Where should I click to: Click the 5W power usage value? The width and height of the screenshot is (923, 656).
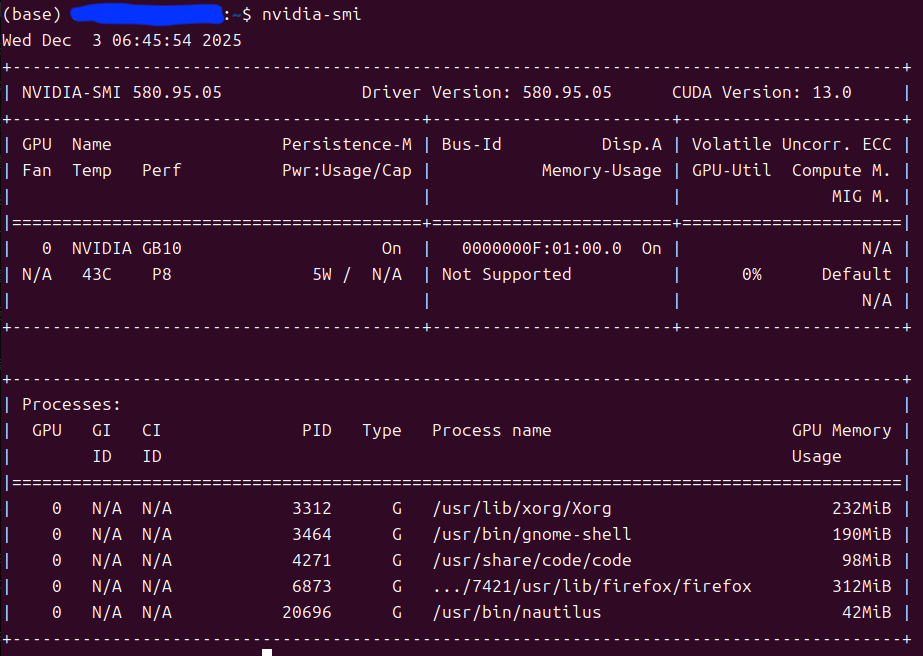(322, 274)
